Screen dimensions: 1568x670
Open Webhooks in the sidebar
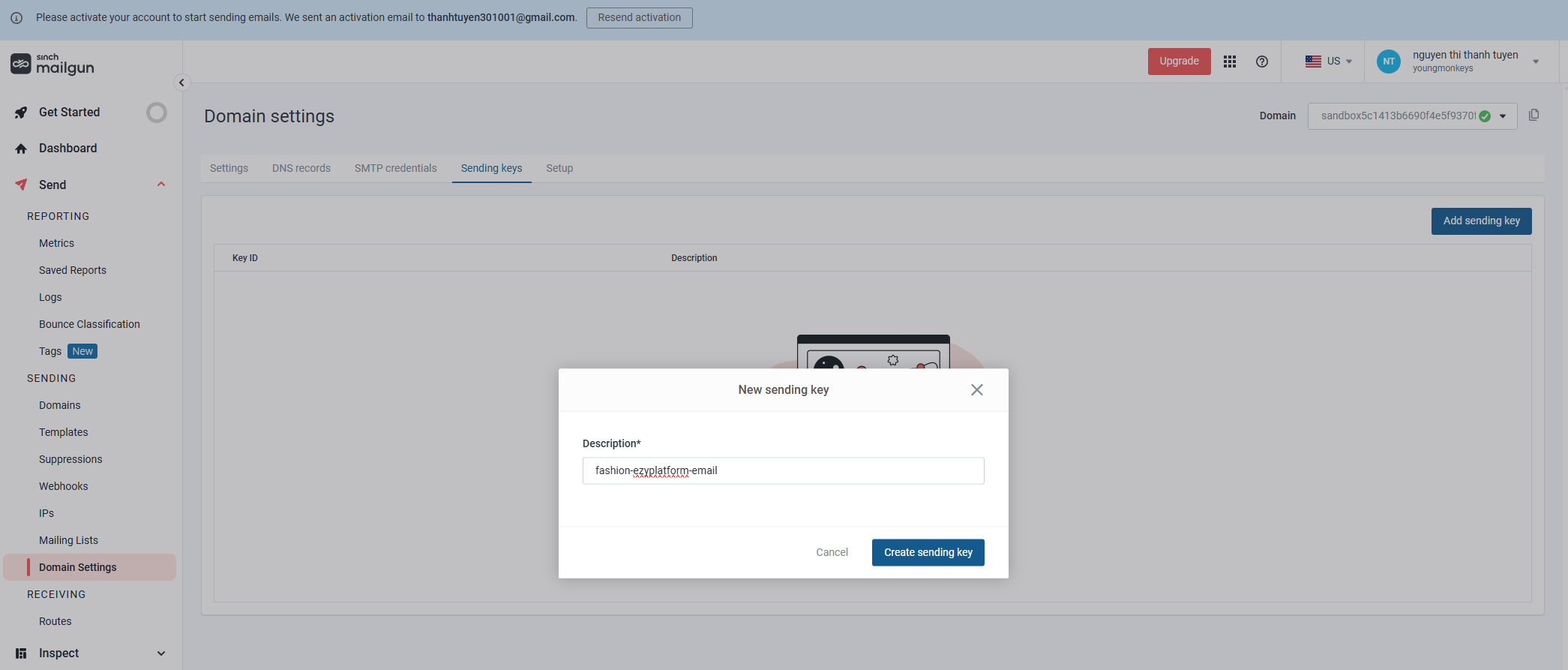(64, 486)
